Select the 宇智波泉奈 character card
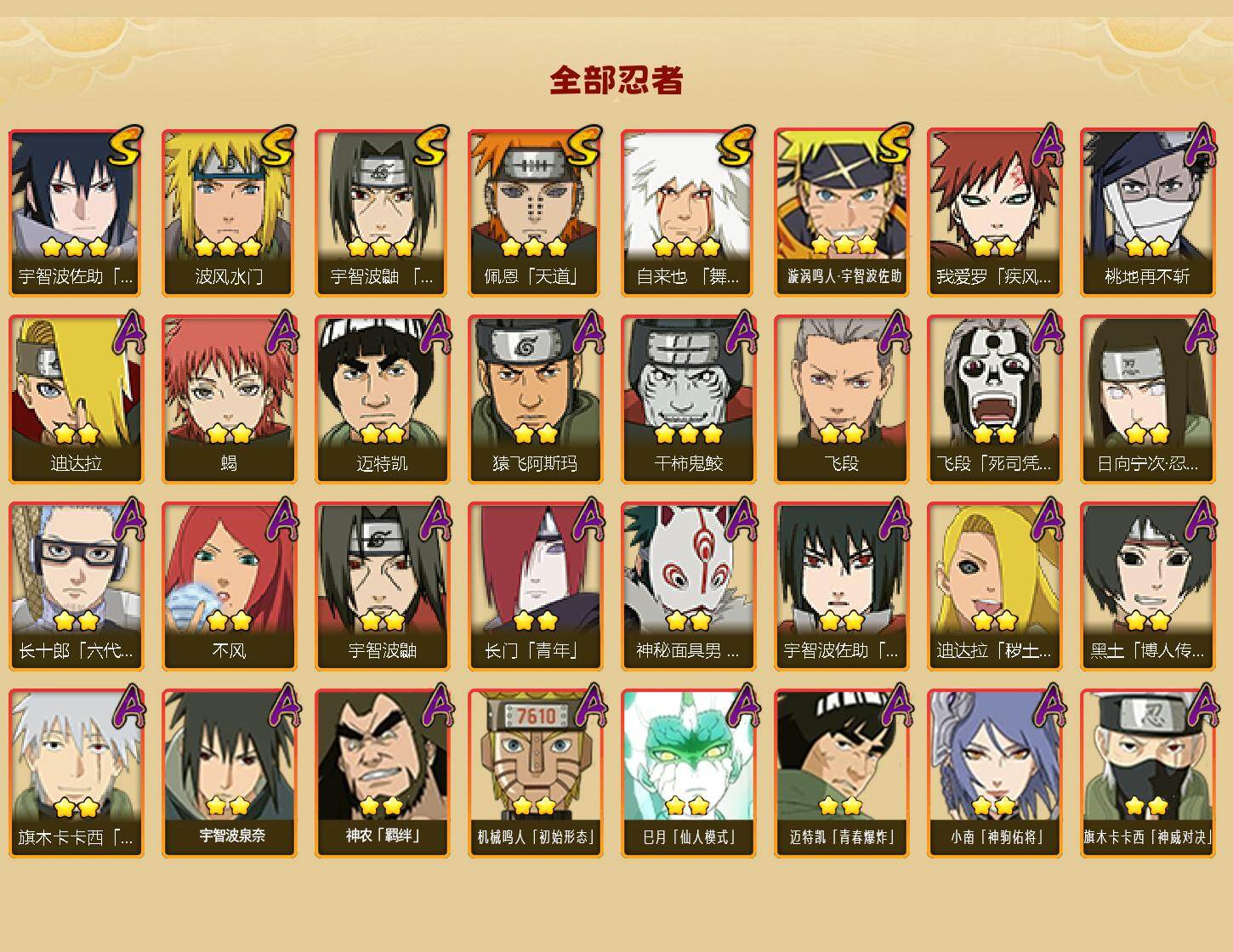This screenshot has height=952, width=1233. pyautogui.click(x=229, y=773)
